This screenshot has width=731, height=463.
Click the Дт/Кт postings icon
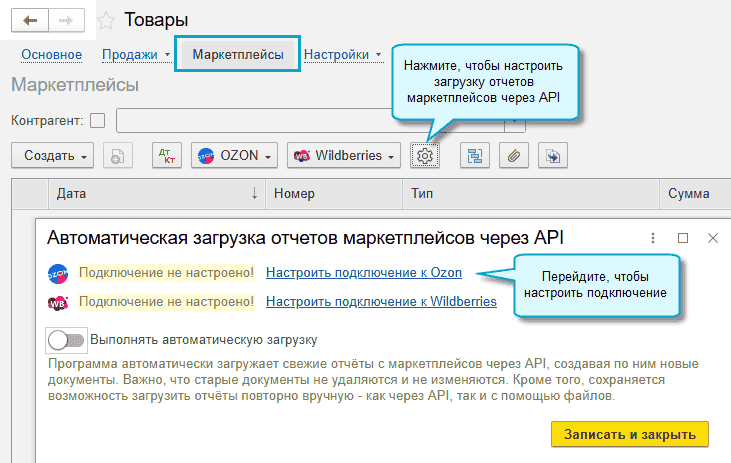click(166, 155)
